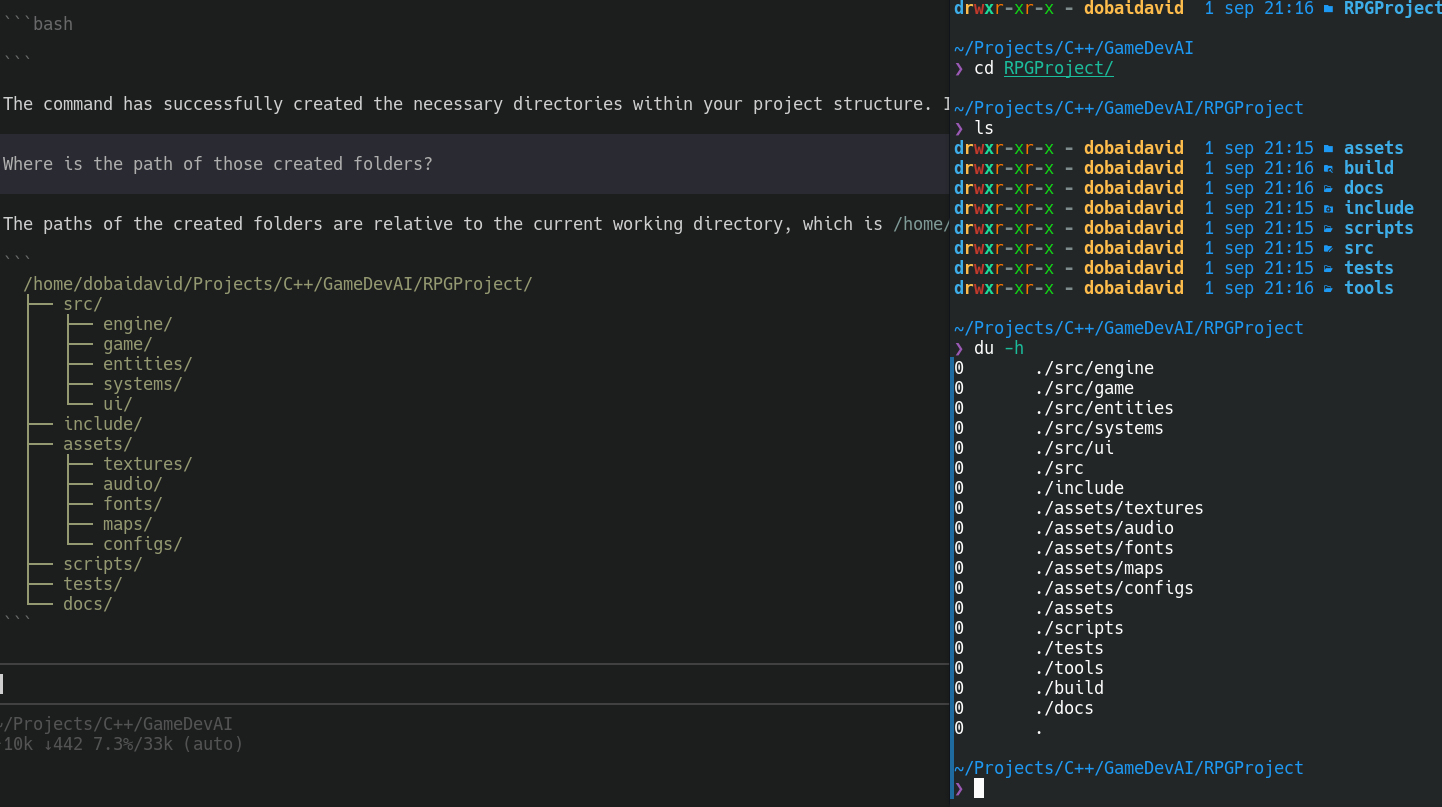Select the assets/ tree entry
The height and width of the screenshot is (807, 1442).
98,444
